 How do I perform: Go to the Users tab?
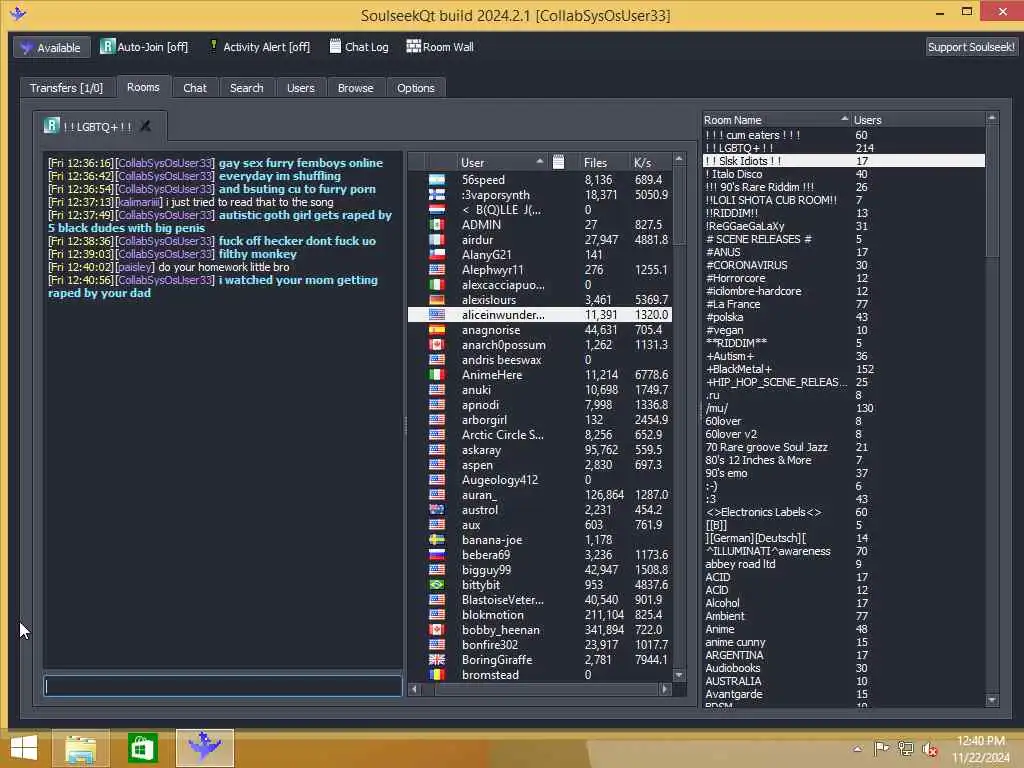coord(300,88)
